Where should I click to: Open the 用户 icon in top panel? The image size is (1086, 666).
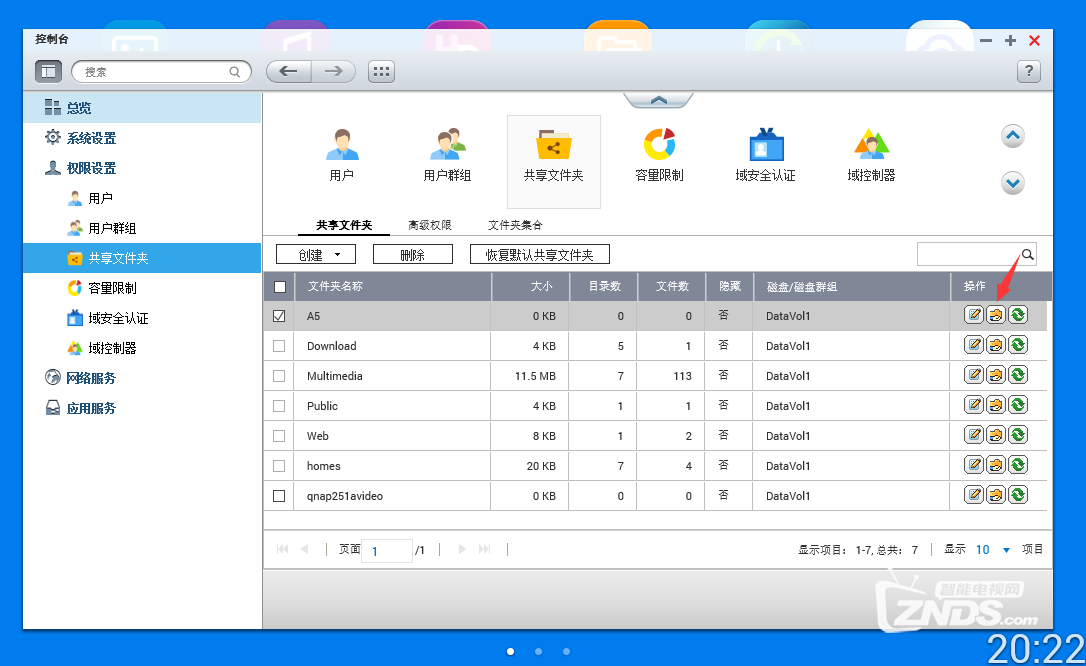click(341, 155)
